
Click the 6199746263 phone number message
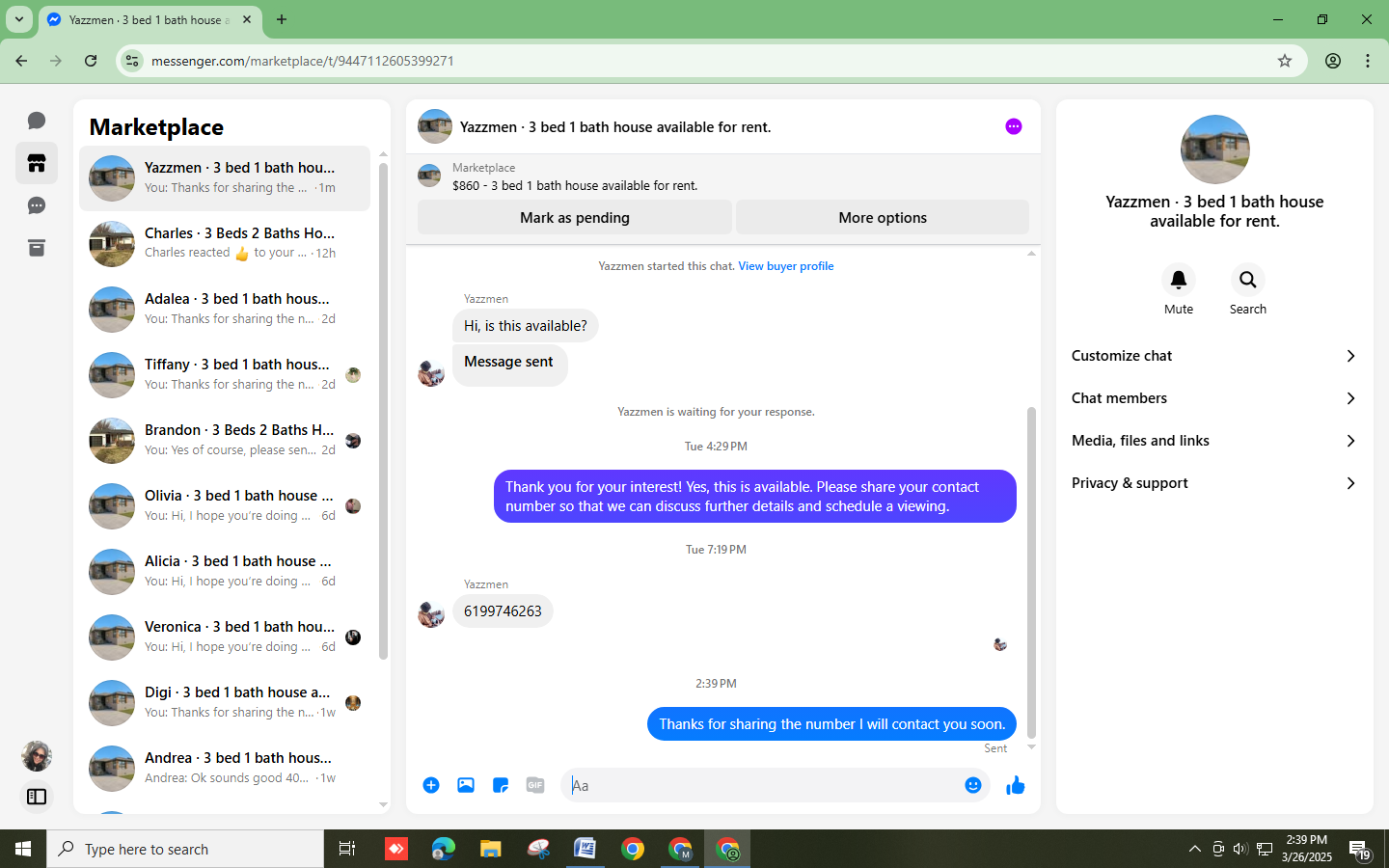503,611
